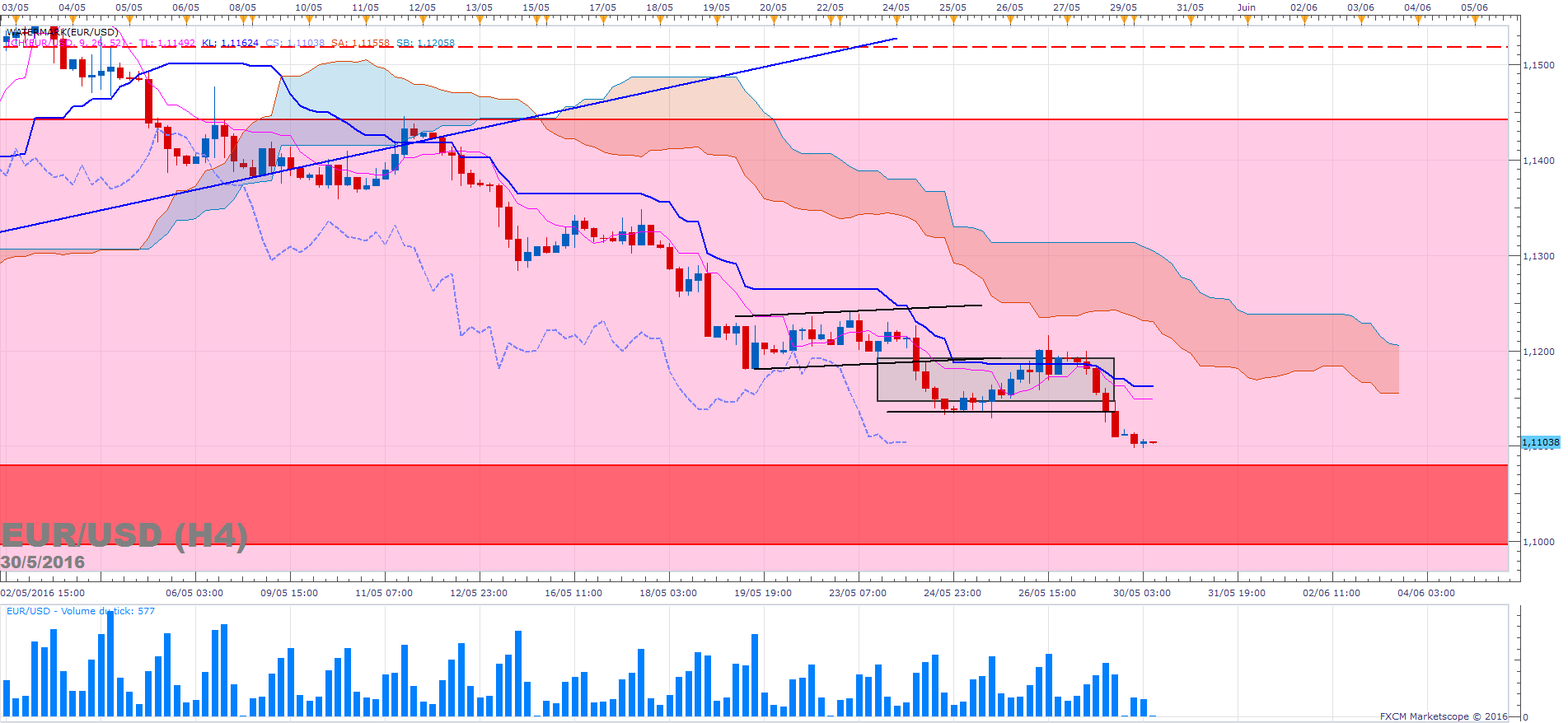Click the EUR/USD tick volume label
This screenshot has width=1568, height=723.
click(x=81, y=611)
